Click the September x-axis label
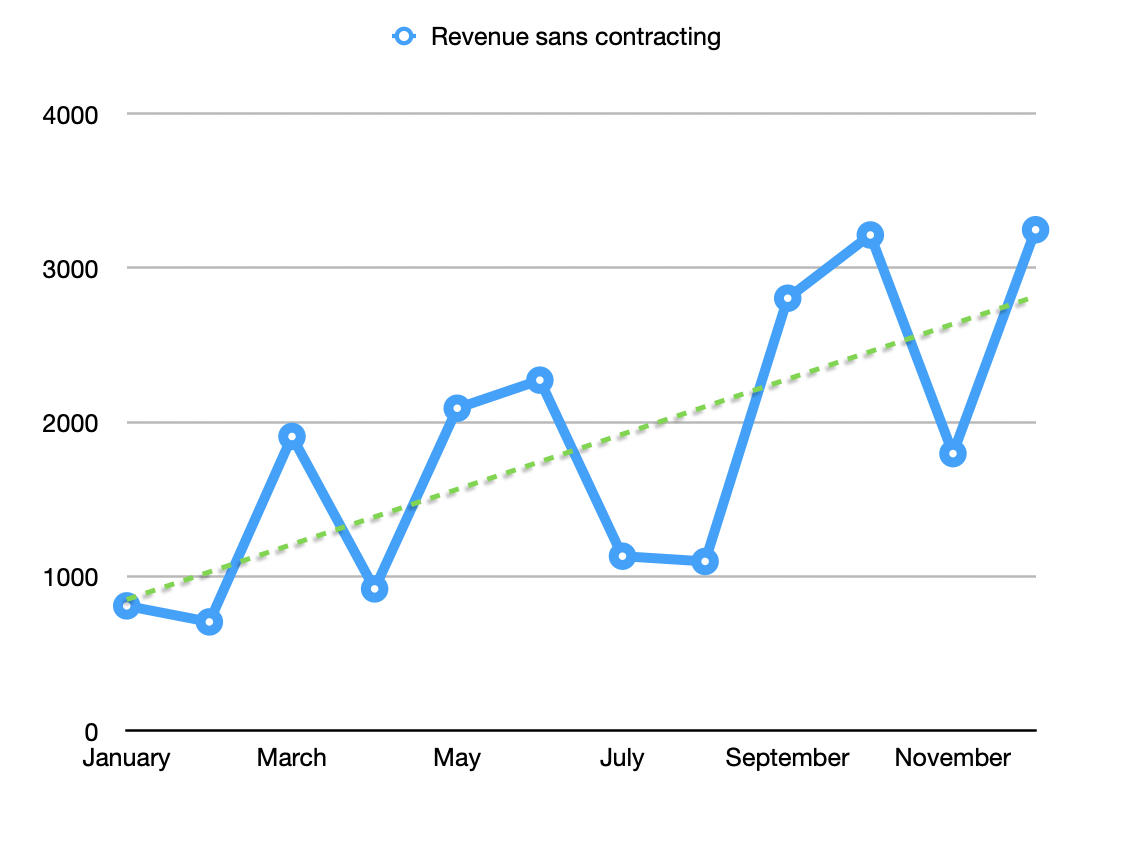 [788, 758]
